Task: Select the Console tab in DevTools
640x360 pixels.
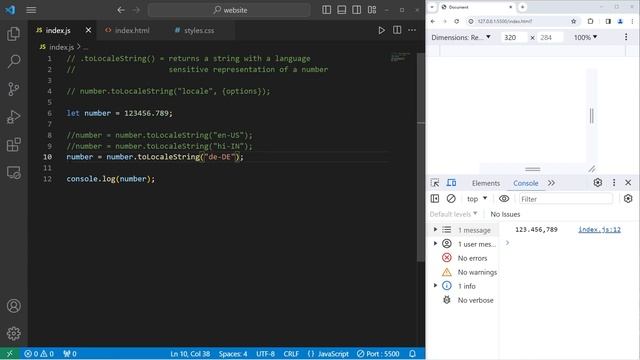Action: (526, 183)
